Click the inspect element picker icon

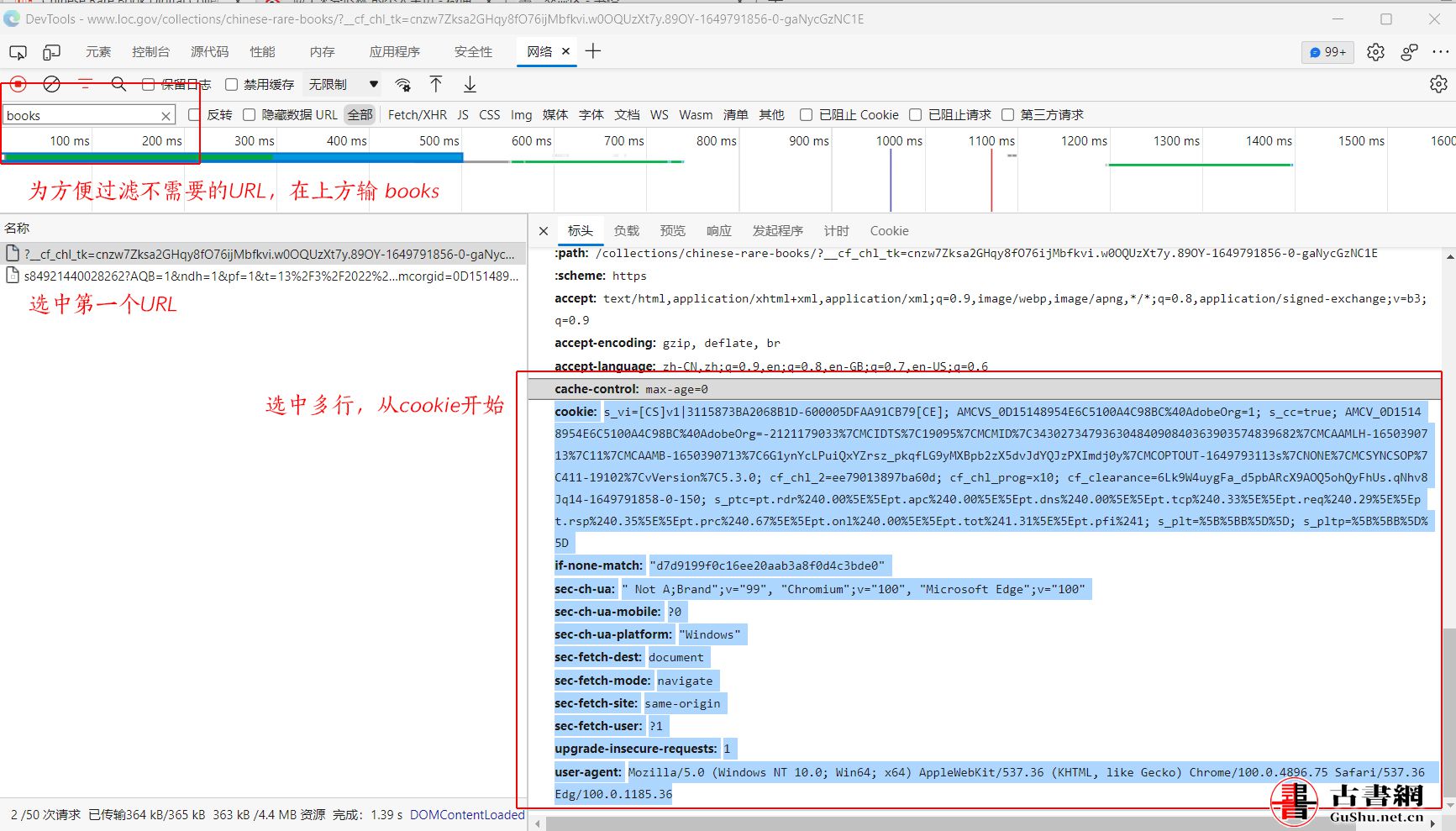coord(18,52)
